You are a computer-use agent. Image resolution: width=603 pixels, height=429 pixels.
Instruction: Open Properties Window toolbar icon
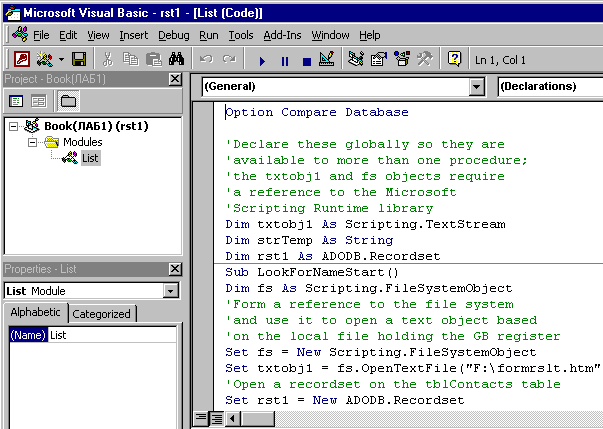pos(379,59)
